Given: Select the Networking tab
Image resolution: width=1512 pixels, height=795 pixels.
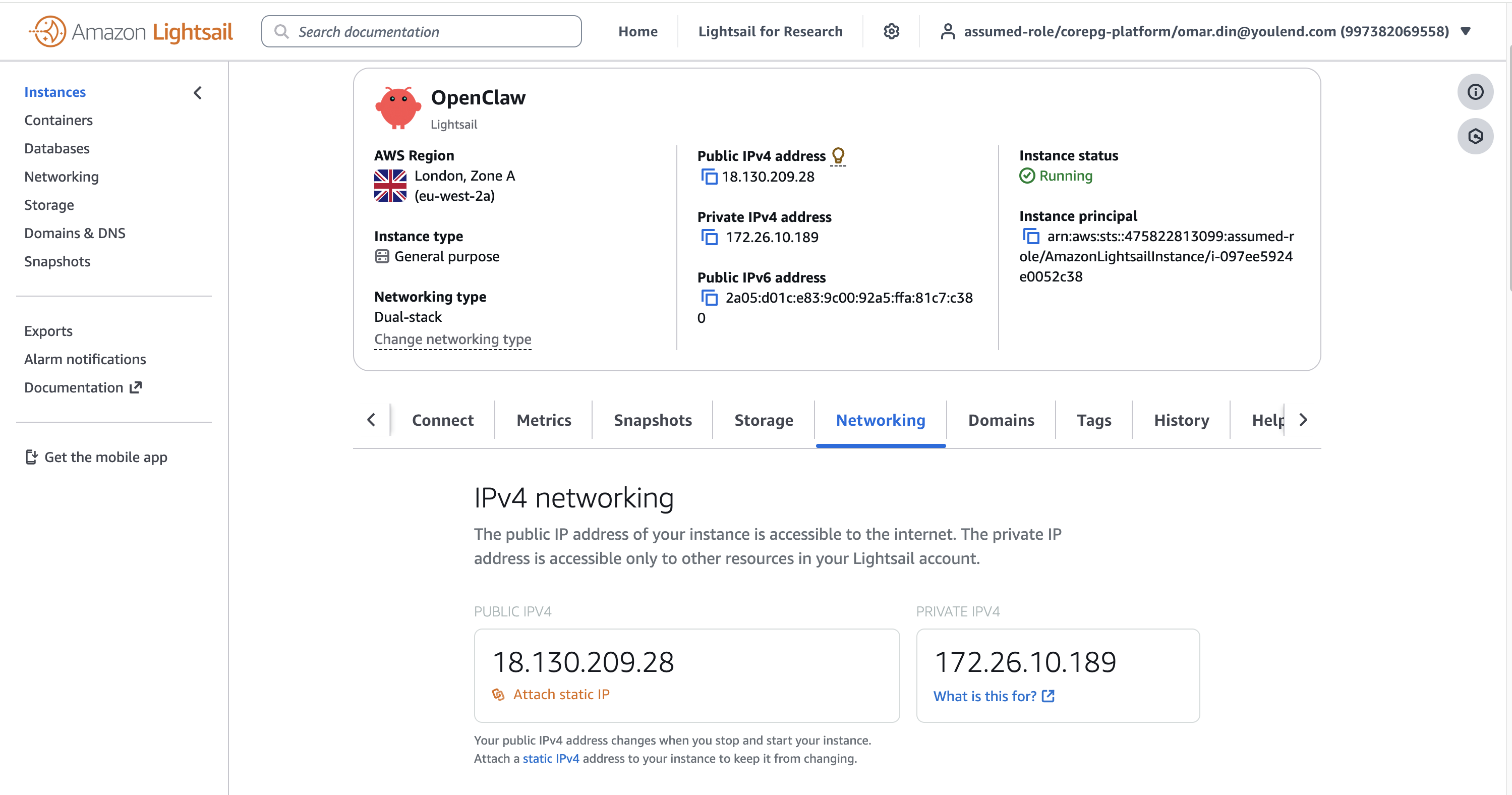Looking at the screenshot, I should (x=881, y=420).
